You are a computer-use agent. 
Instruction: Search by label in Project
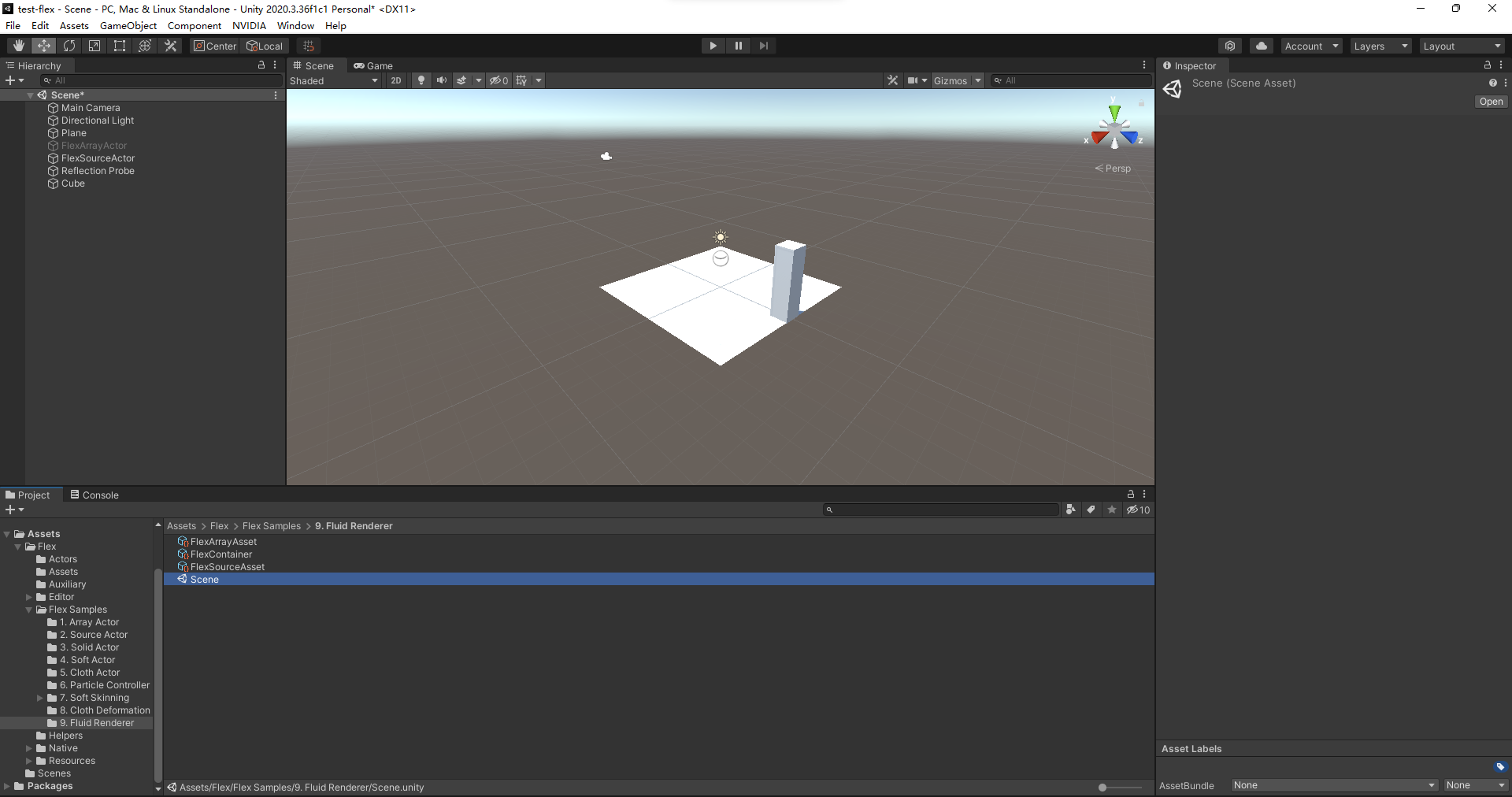click(1091, 510)
